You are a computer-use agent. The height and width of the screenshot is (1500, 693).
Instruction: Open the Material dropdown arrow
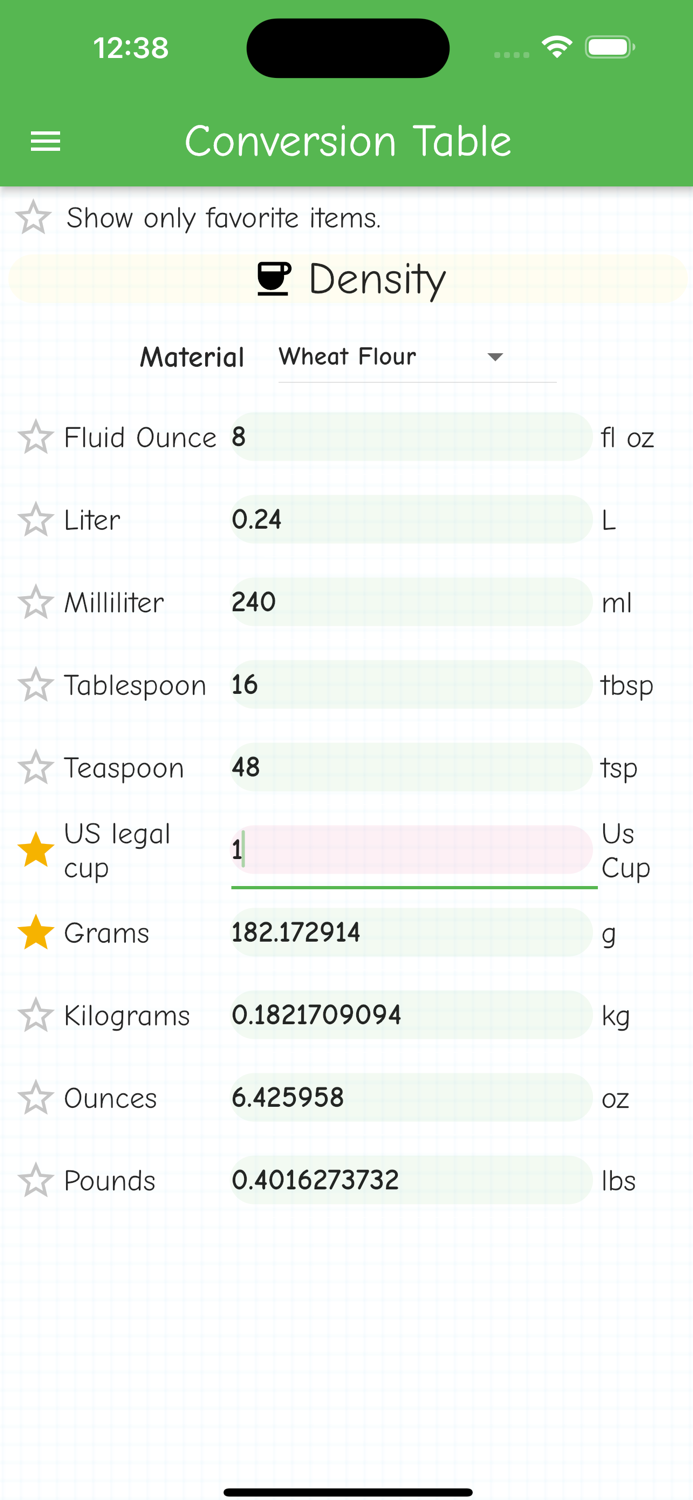495,357
